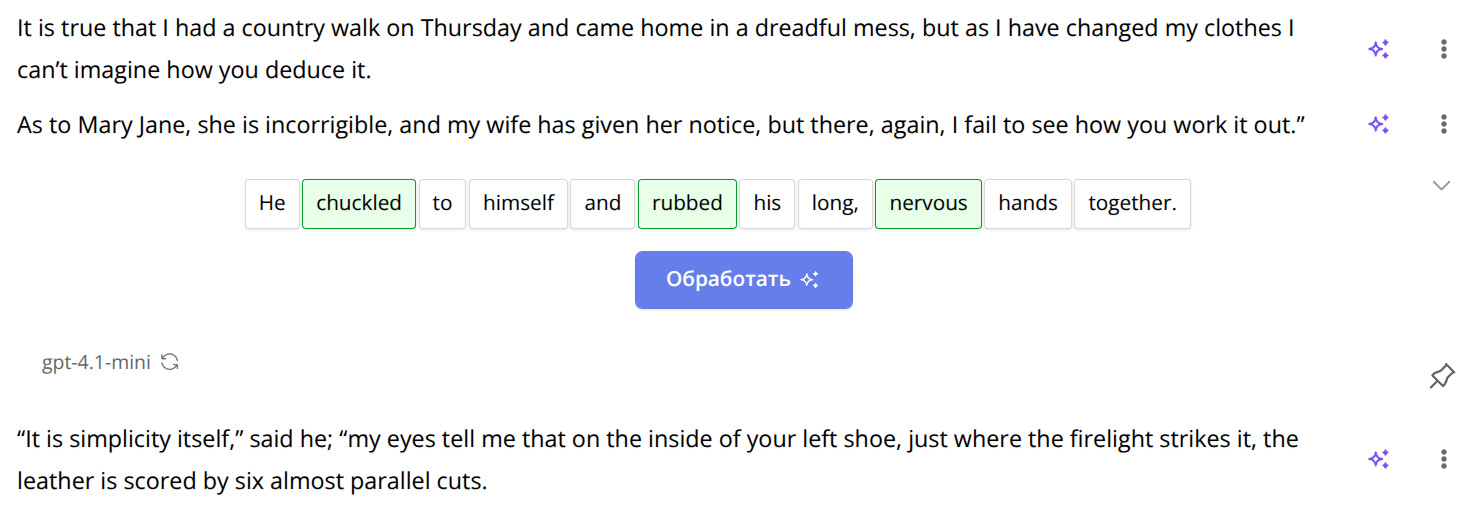Screen dimensions: 1480x508
Task: Click the pin icon on the right
Action: (1441, 377)
